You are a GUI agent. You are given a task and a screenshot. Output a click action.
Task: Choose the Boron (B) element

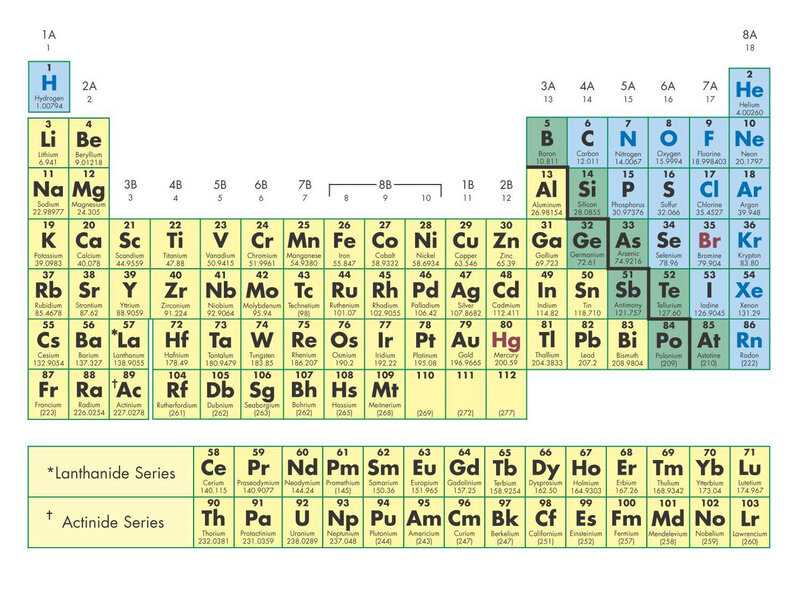click(x=547, y=142)
